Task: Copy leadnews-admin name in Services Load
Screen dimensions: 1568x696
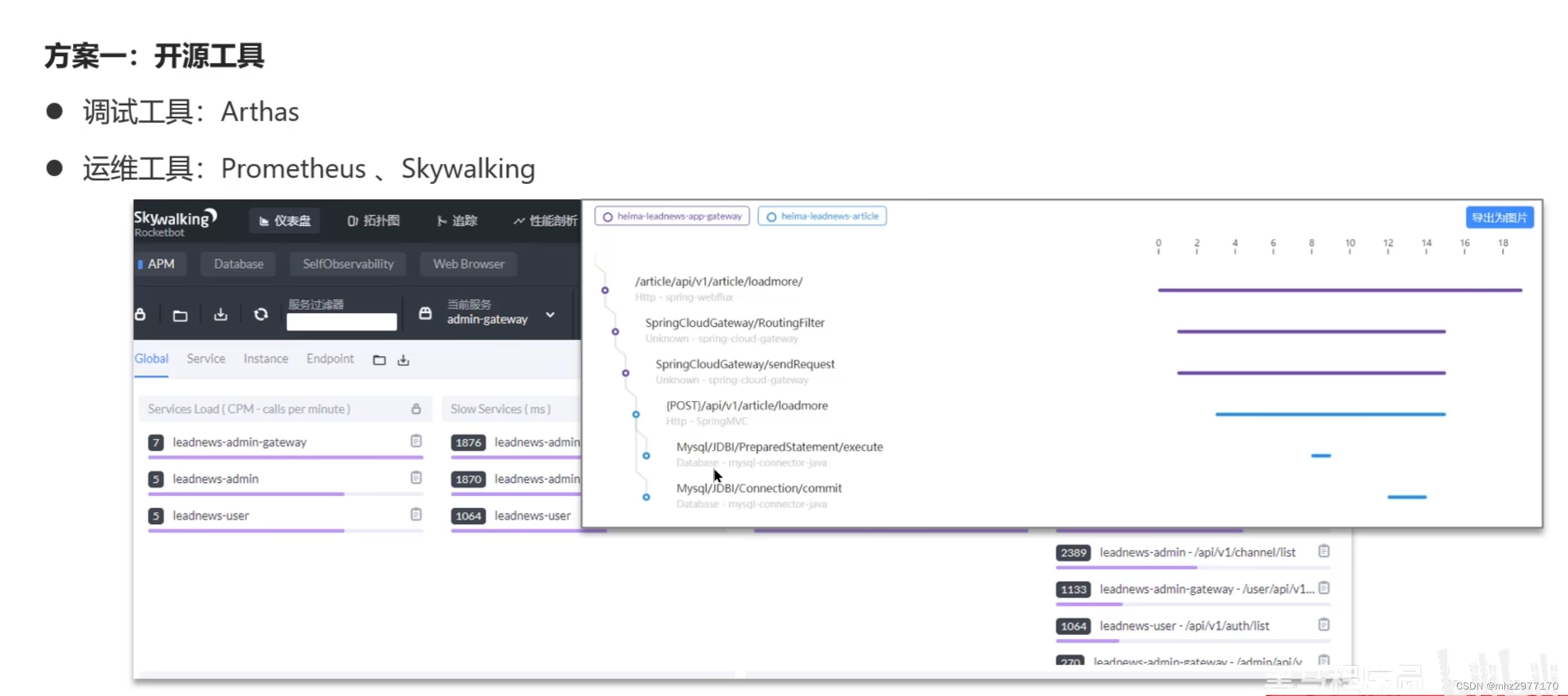Action: pyautogui.click(x=416, y=478)
